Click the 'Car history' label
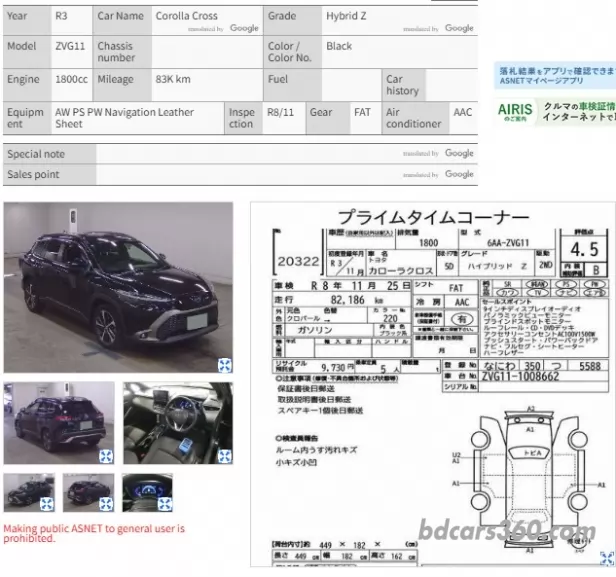 point(402,85)
